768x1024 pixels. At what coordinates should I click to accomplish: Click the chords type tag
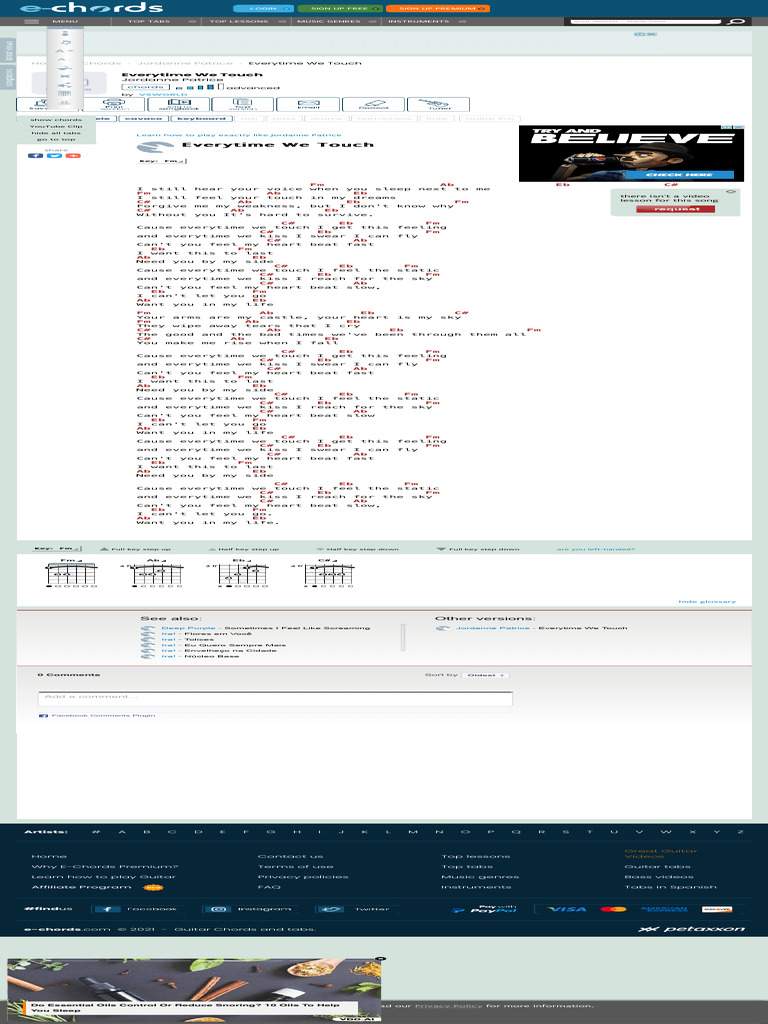coord(146,87)
